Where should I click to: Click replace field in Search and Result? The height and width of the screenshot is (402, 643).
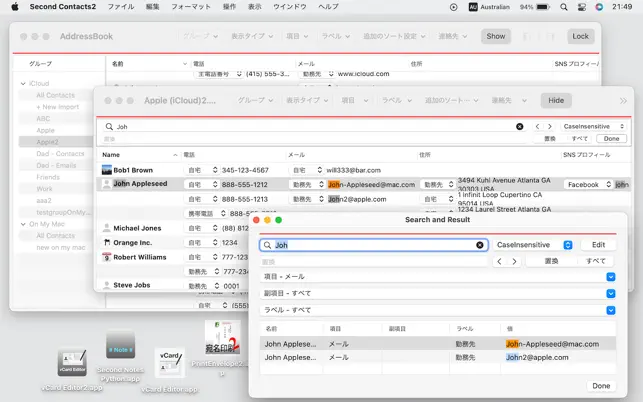(x=374, y=262)
